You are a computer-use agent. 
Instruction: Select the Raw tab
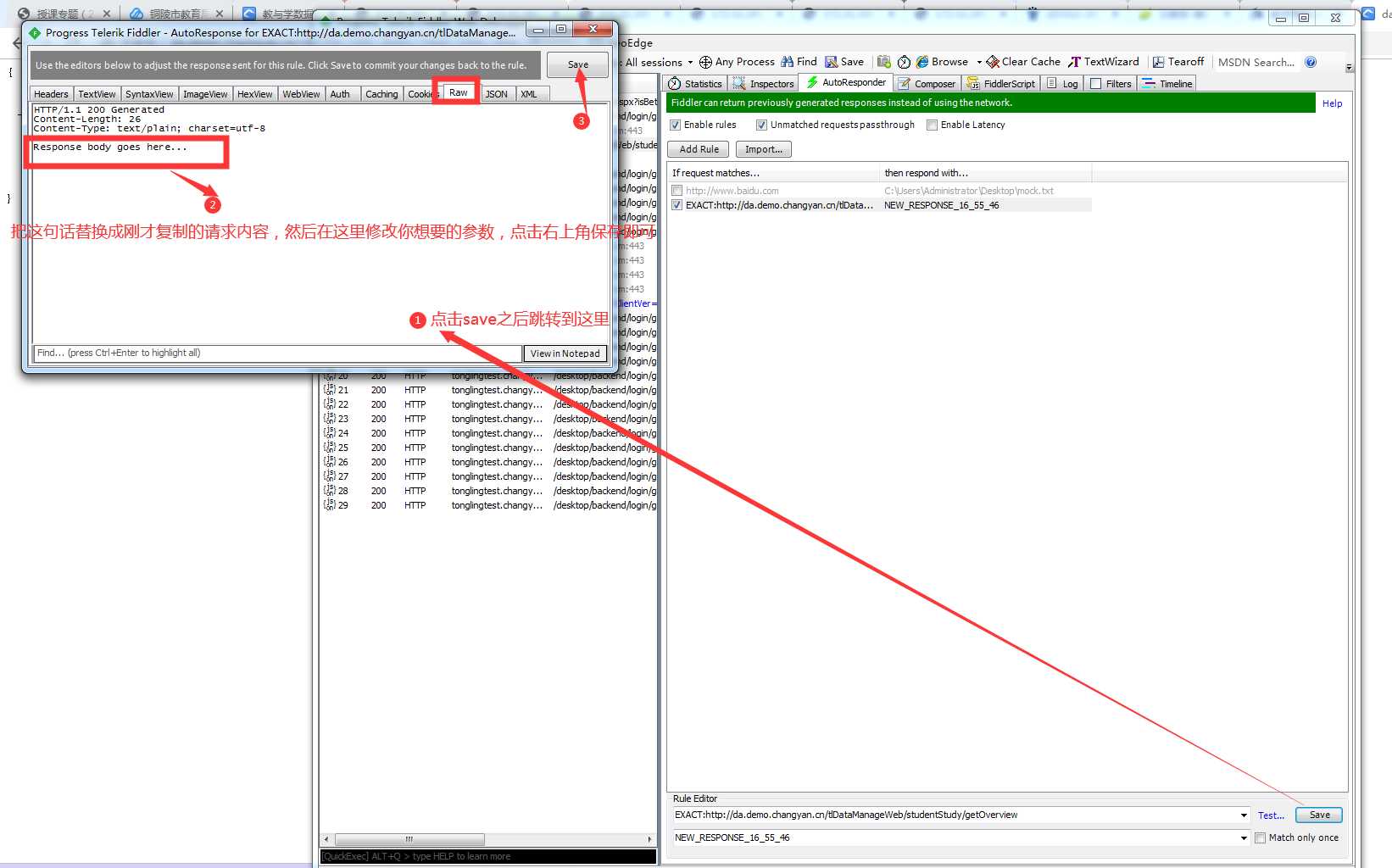pyautogui.click(x=458, y=92)
